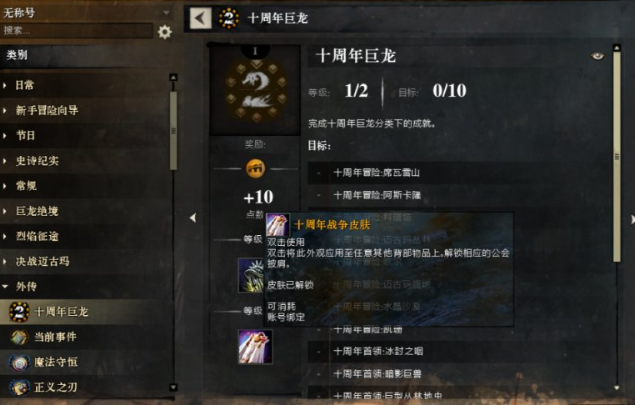Open settings gear next to search box
Viewport: 635px width, 405px height.
click(165, 32)
